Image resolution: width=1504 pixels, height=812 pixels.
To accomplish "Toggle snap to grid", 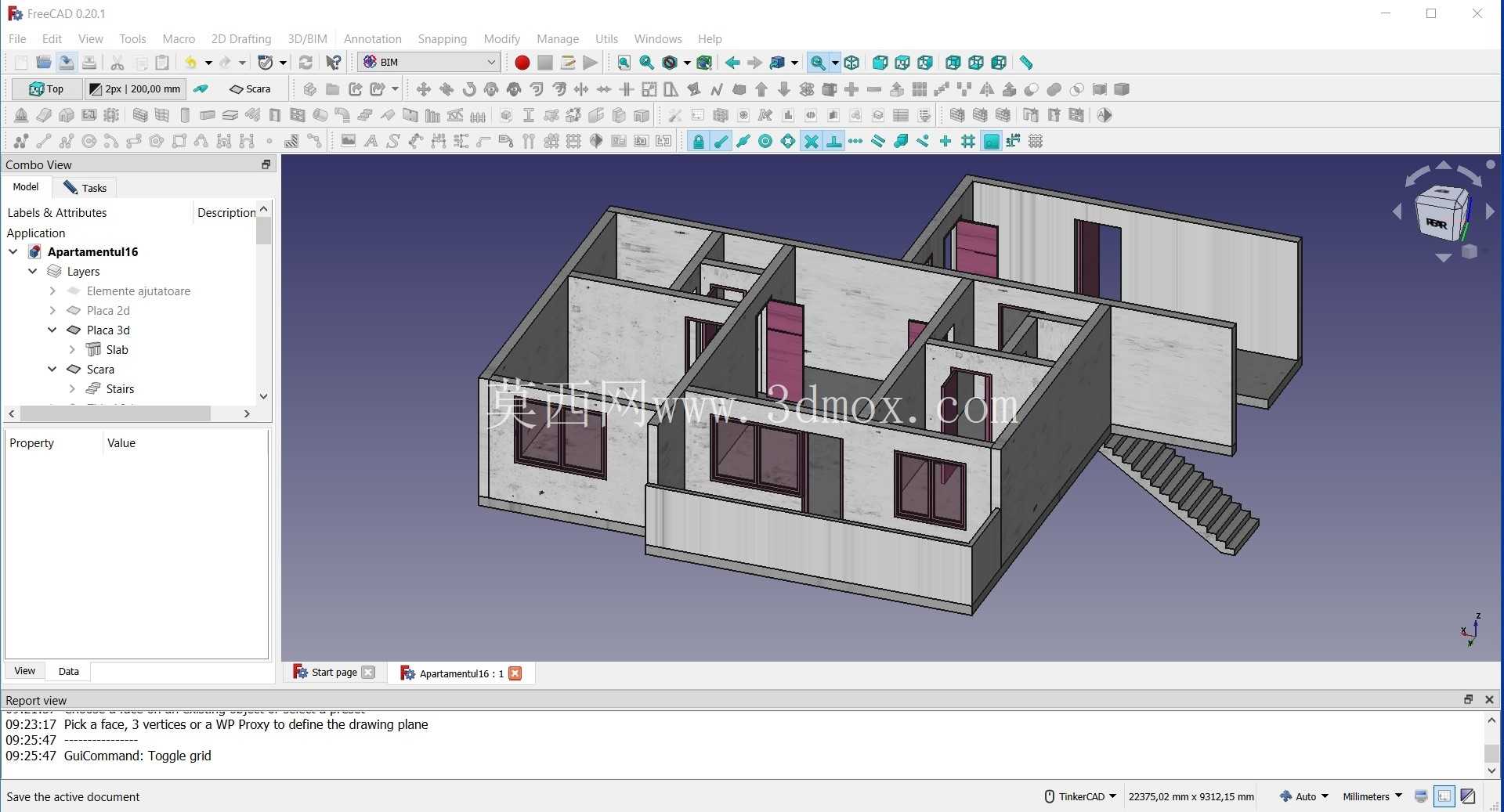I will (x=969, y=141).
